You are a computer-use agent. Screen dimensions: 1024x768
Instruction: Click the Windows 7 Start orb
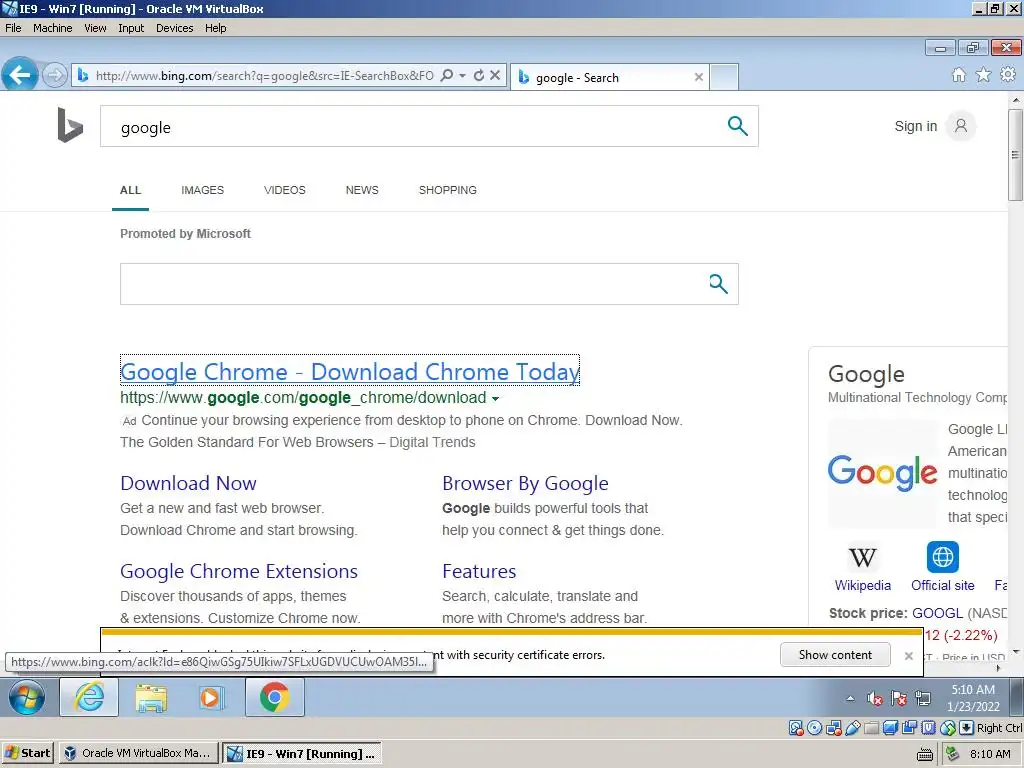27,697
